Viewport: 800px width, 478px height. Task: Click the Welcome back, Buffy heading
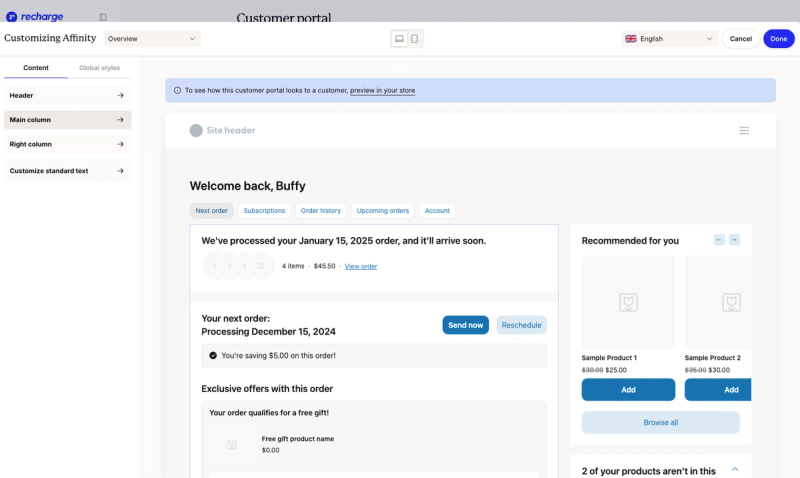(247, 186)
